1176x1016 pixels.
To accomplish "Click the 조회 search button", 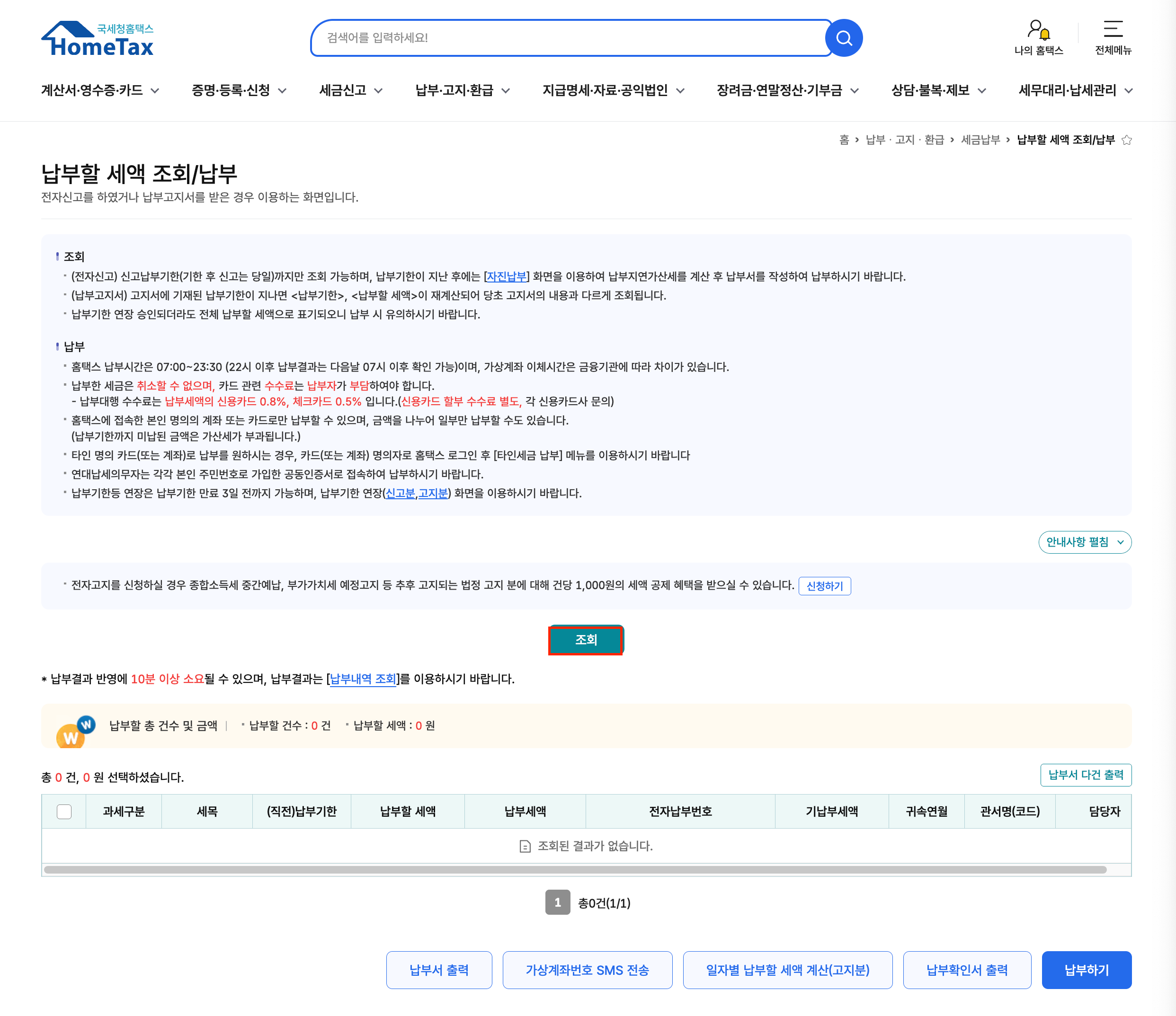I will pos(586,640).
